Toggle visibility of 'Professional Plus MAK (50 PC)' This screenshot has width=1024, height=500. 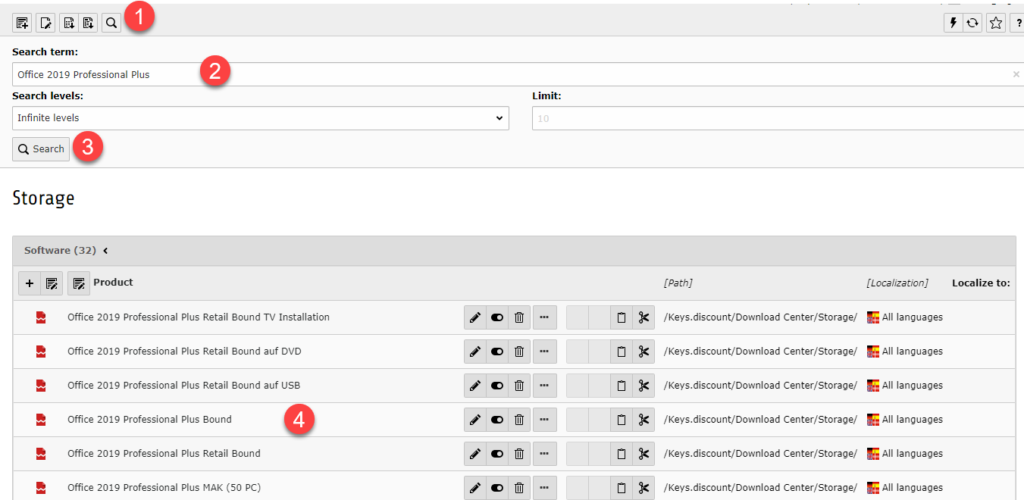coord(497,488)
